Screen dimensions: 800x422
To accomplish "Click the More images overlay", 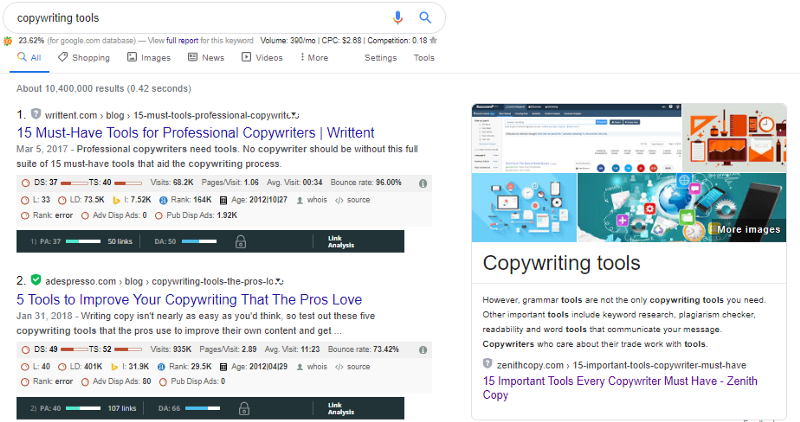I will pos(748,230).
